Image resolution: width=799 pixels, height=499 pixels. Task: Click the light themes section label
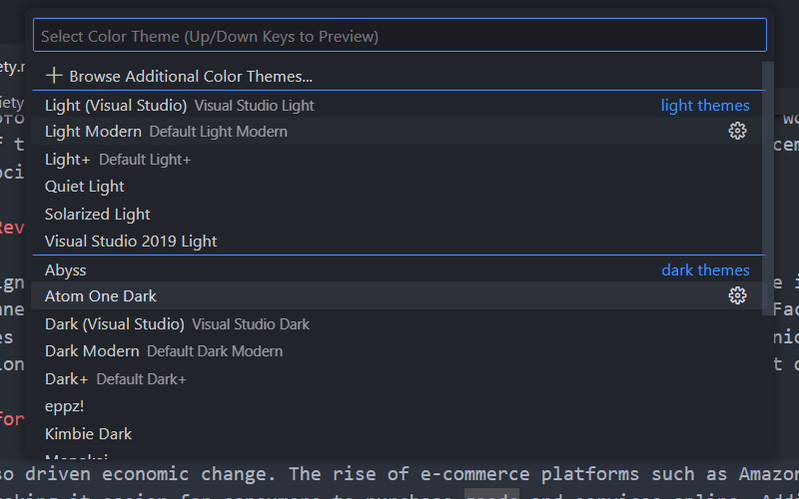pos(705,105)
